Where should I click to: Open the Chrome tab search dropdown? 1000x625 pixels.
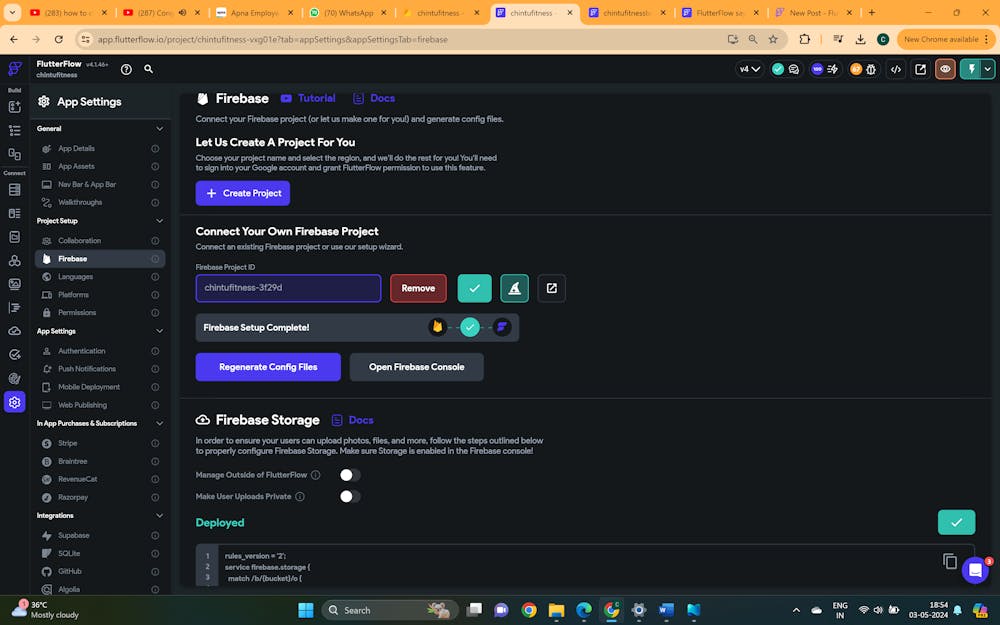pyautogui.click(x=12, y=12)
